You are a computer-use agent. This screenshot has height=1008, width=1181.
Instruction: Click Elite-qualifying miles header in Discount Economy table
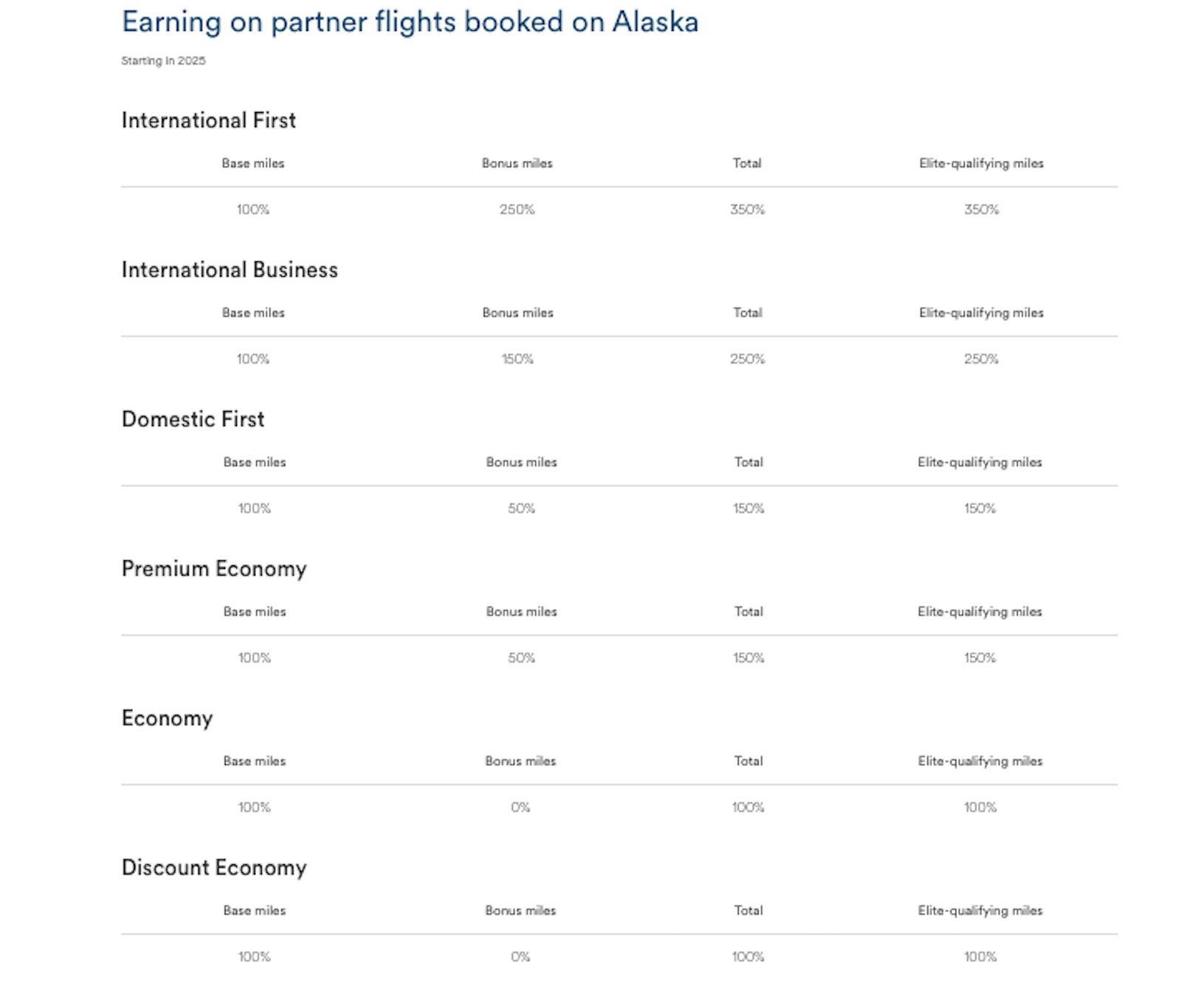[980, 911]
